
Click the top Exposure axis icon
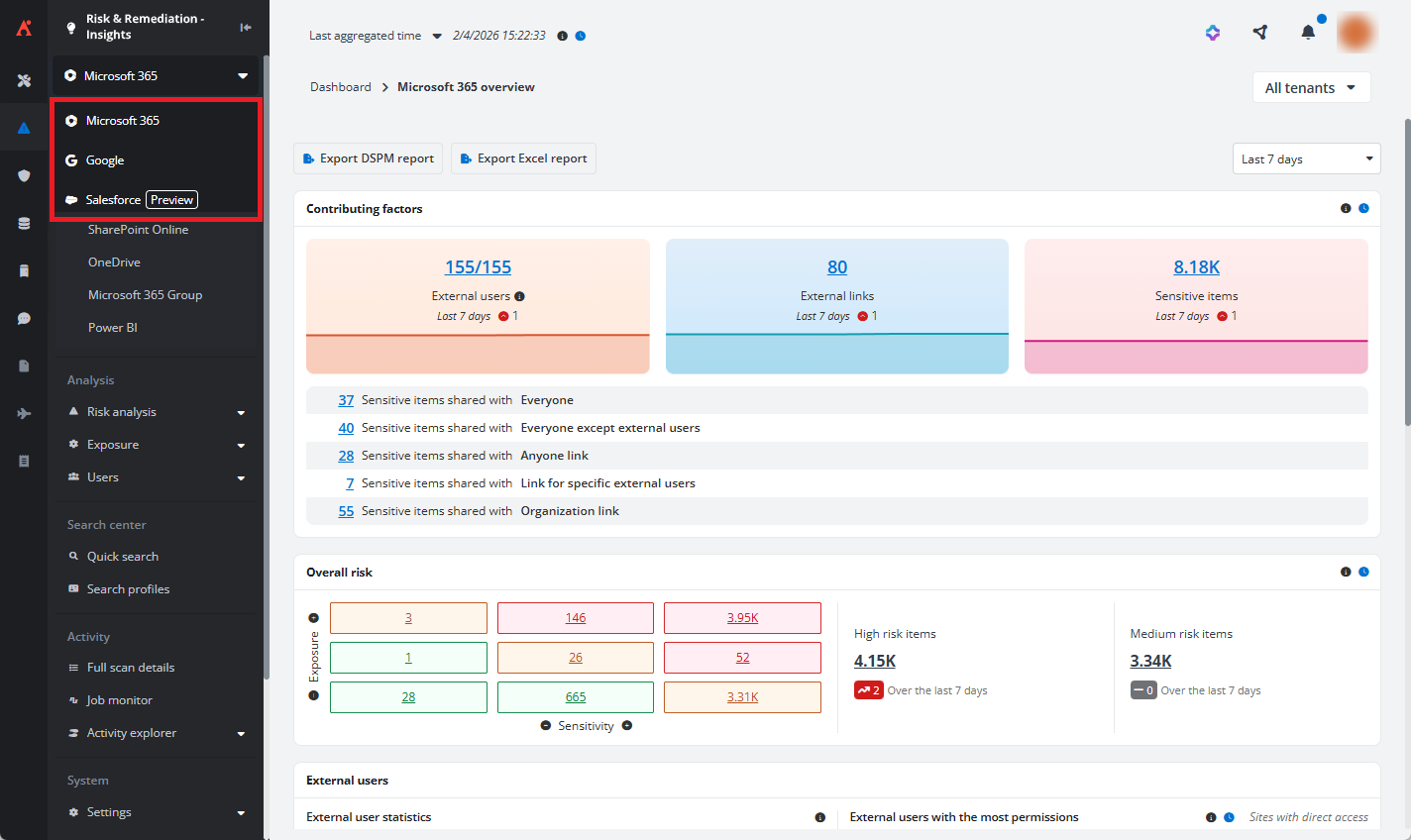tap(314, 618)
